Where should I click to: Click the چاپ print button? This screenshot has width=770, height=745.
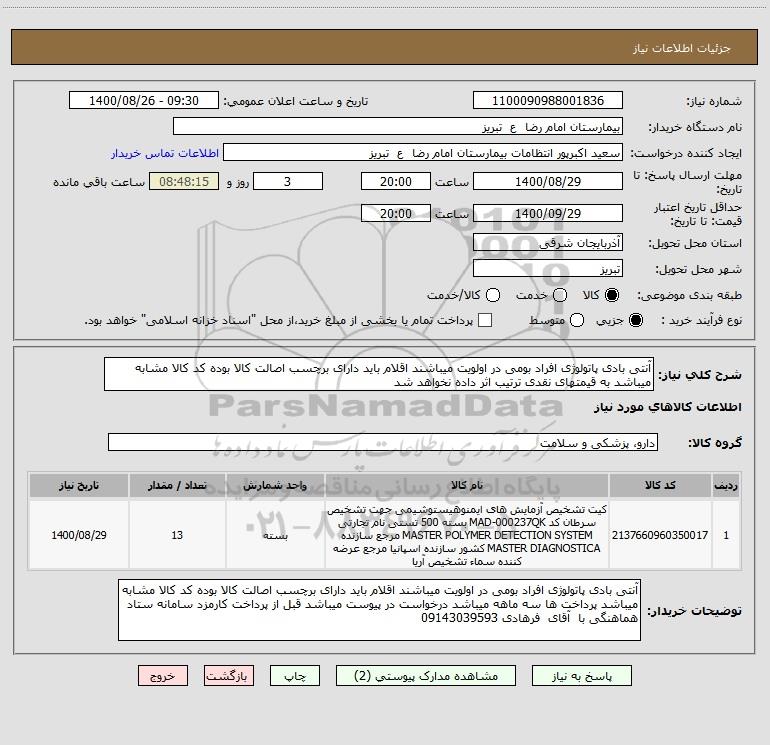point(295,676)
